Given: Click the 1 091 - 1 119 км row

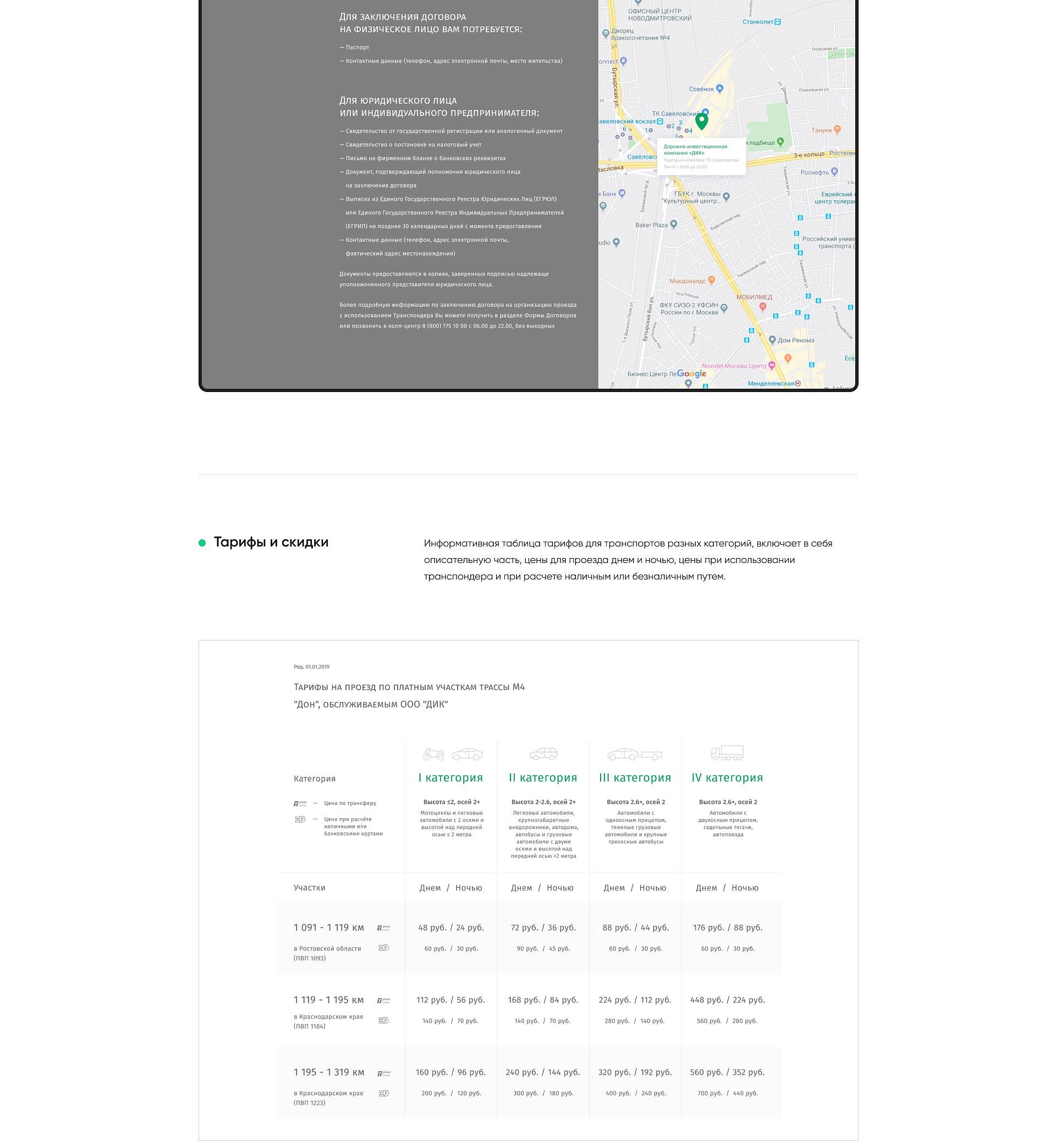Looking at the screenshot, I should (328, 928).
